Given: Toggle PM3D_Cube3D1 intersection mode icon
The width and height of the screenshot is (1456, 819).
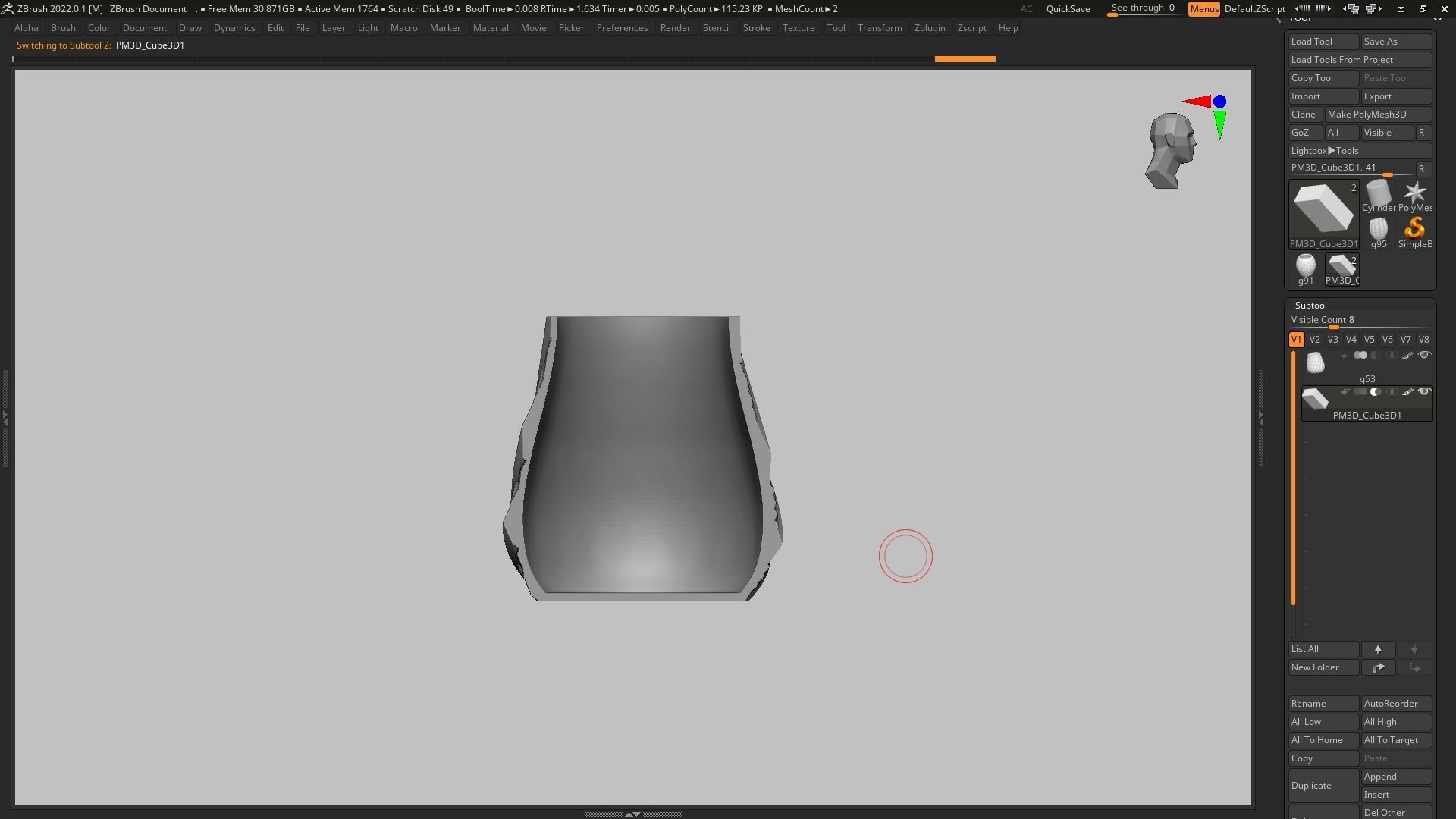Looking at the screenshot, I should click(x=1392, y=392).
